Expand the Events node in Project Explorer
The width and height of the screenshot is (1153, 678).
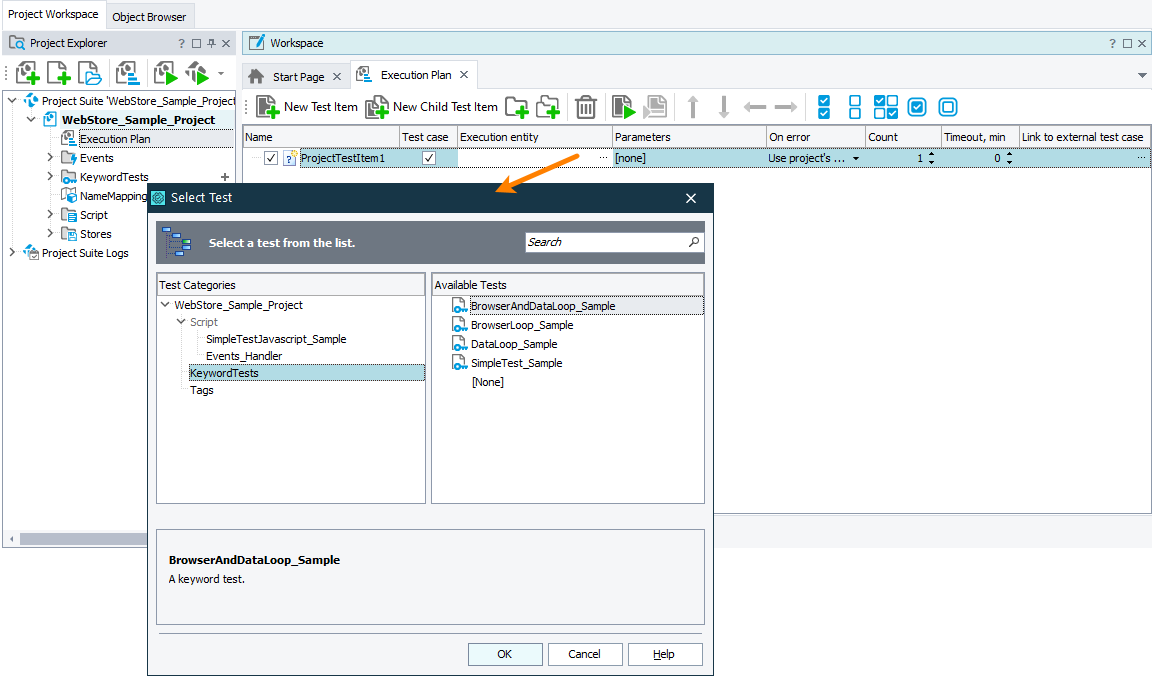[x=51, y=158]
